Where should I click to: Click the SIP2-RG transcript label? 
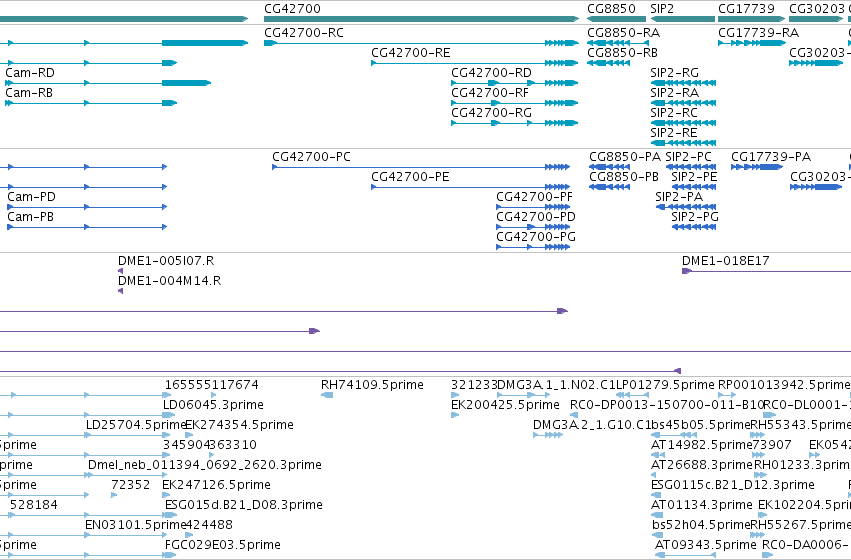point(675,73)
